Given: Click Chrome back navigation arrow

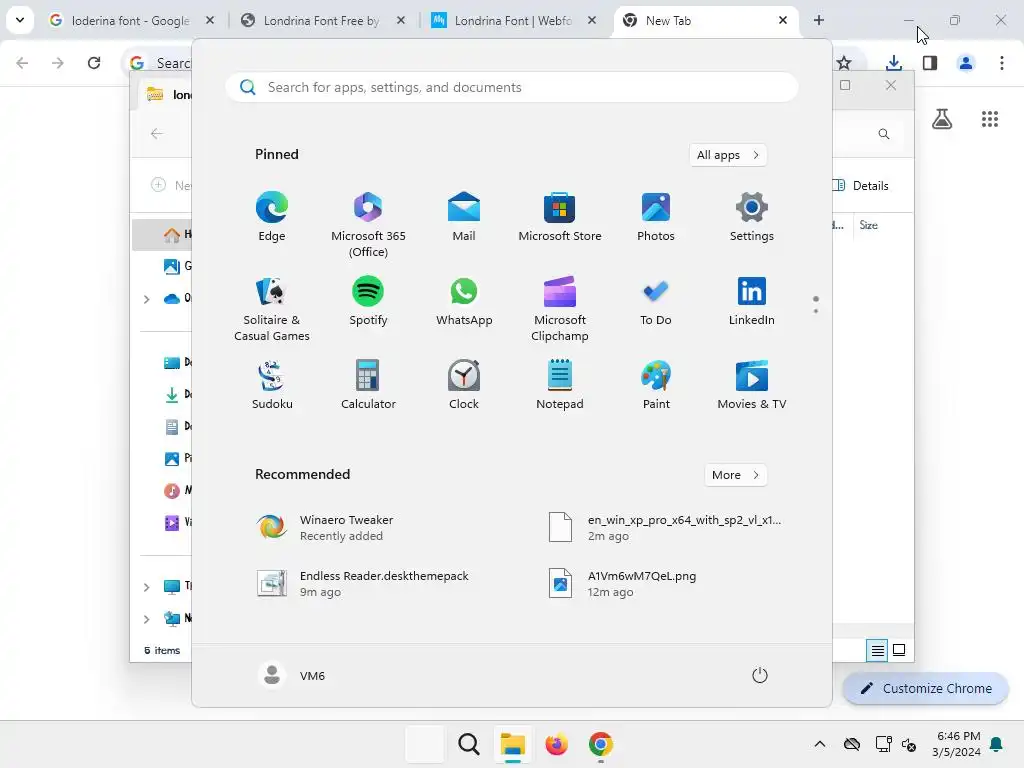Looking at the screenshot, I should click(x=22, y=63).
